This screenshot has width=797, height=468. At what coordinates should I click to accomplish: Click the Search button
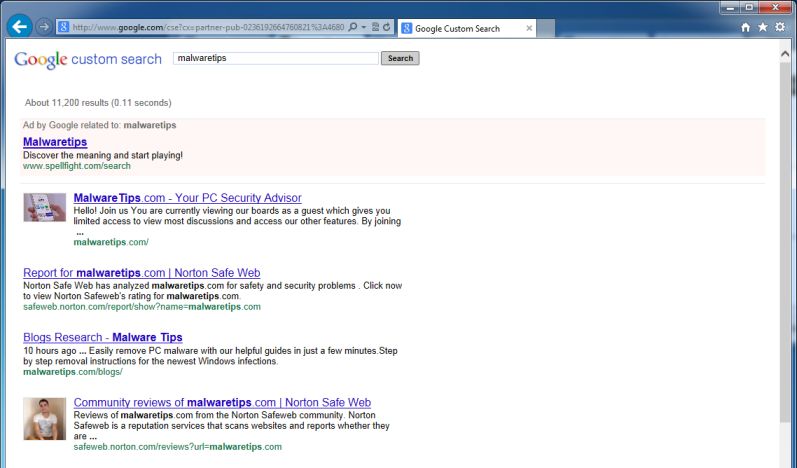(x=400, y=58)
